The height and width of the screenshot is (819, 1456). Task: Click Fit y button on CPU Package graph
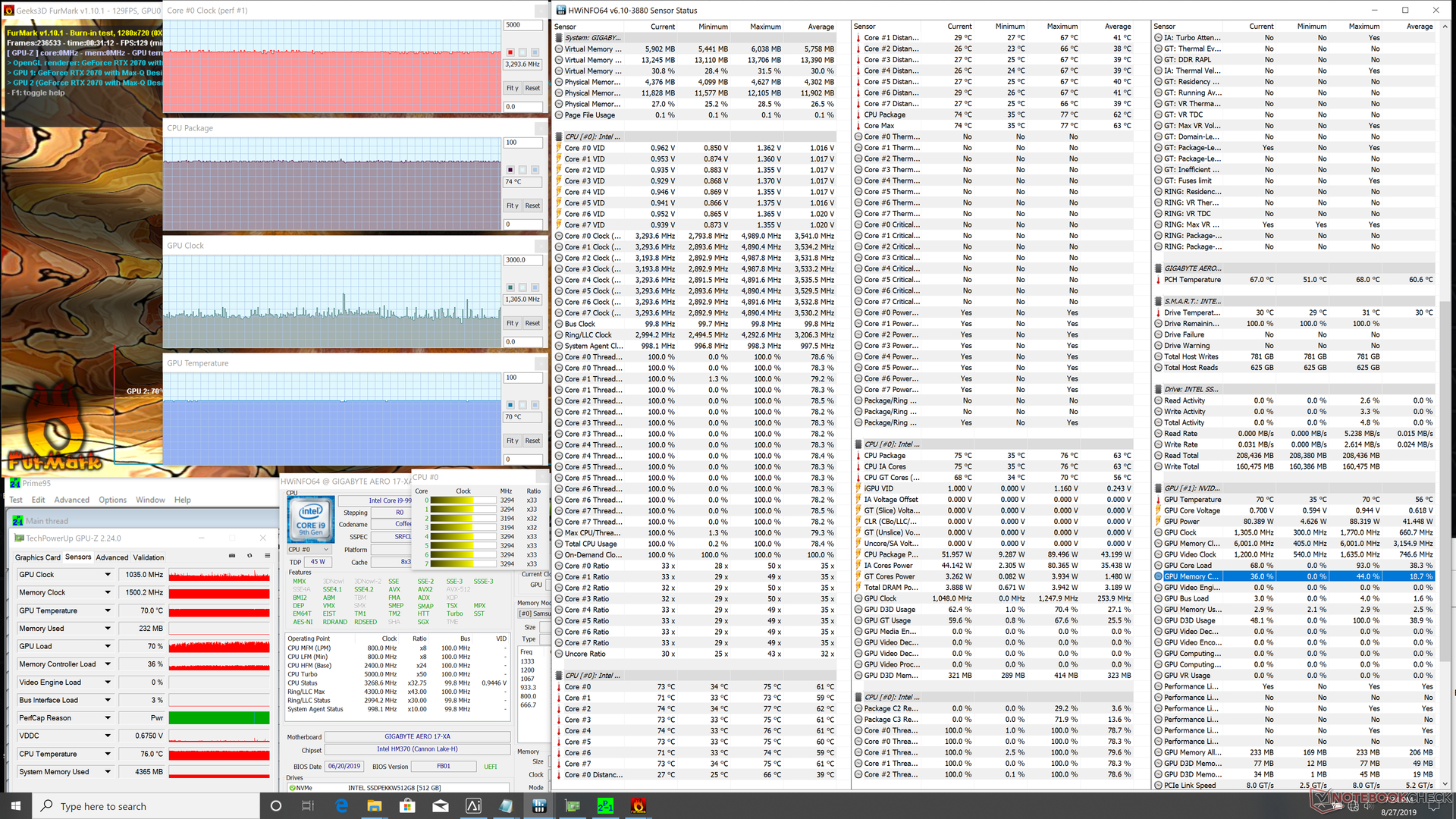513,206
